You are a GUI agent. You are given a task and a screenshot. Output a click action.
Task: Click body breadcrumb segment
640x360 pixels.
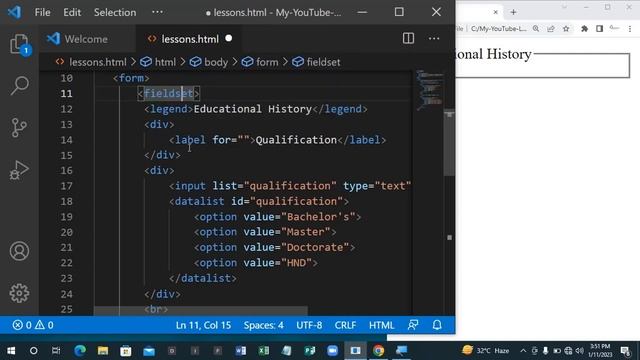(x=209, y=62)
